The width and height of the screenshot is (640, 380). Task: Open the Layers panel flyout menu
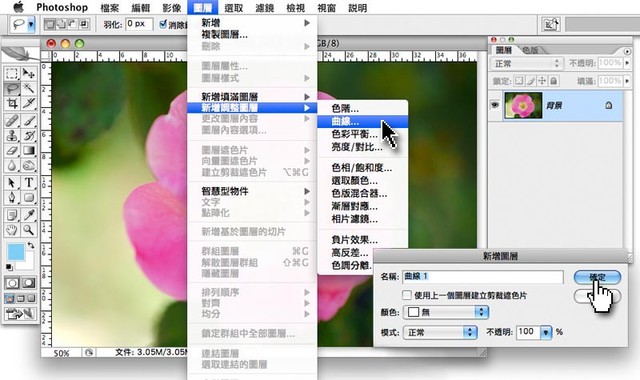pos(627,51)
